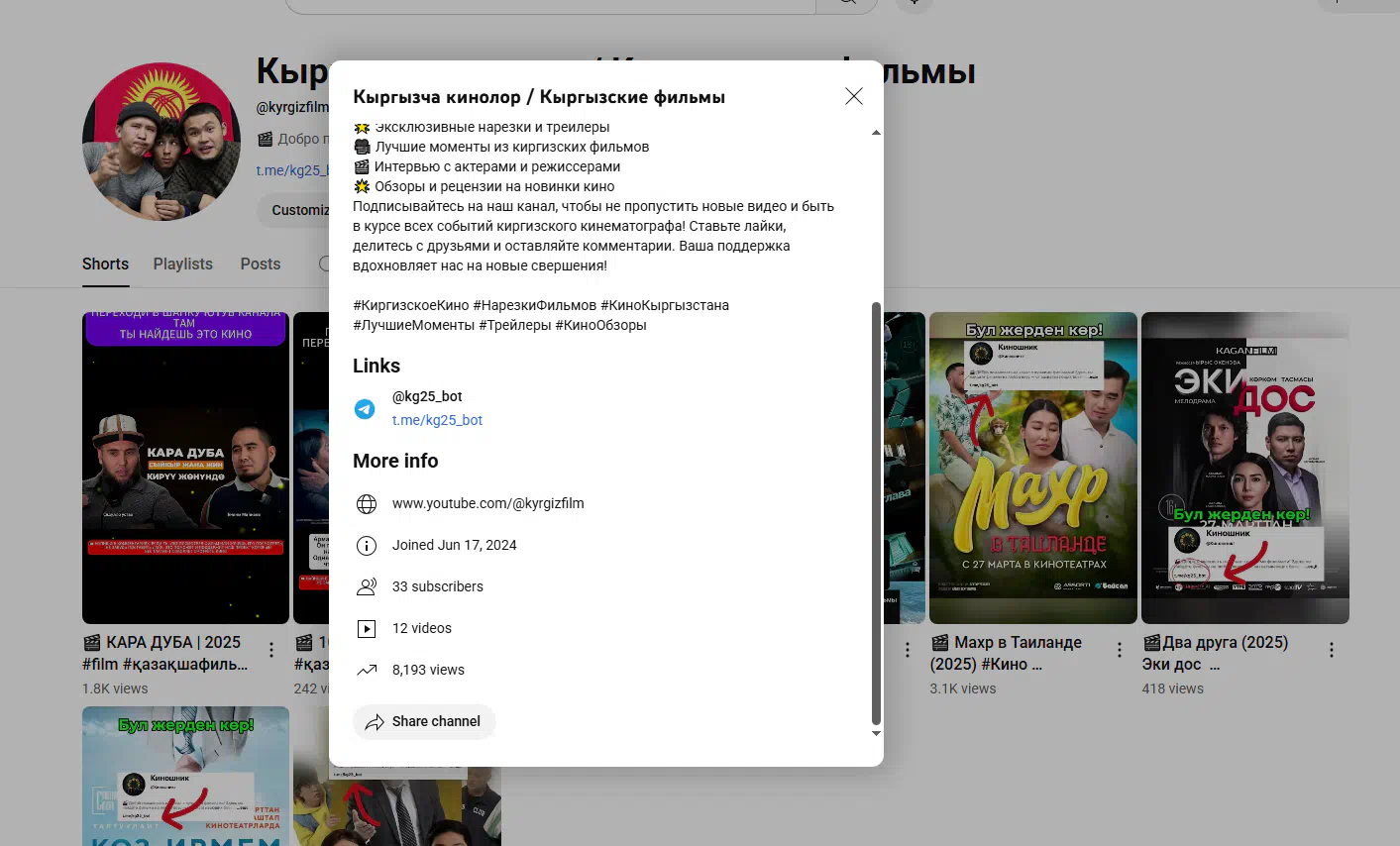Image resolution: width=1400 pixels, height=846 pixels.
Task: Click the 'More info' heading
Action: [395, 461]
